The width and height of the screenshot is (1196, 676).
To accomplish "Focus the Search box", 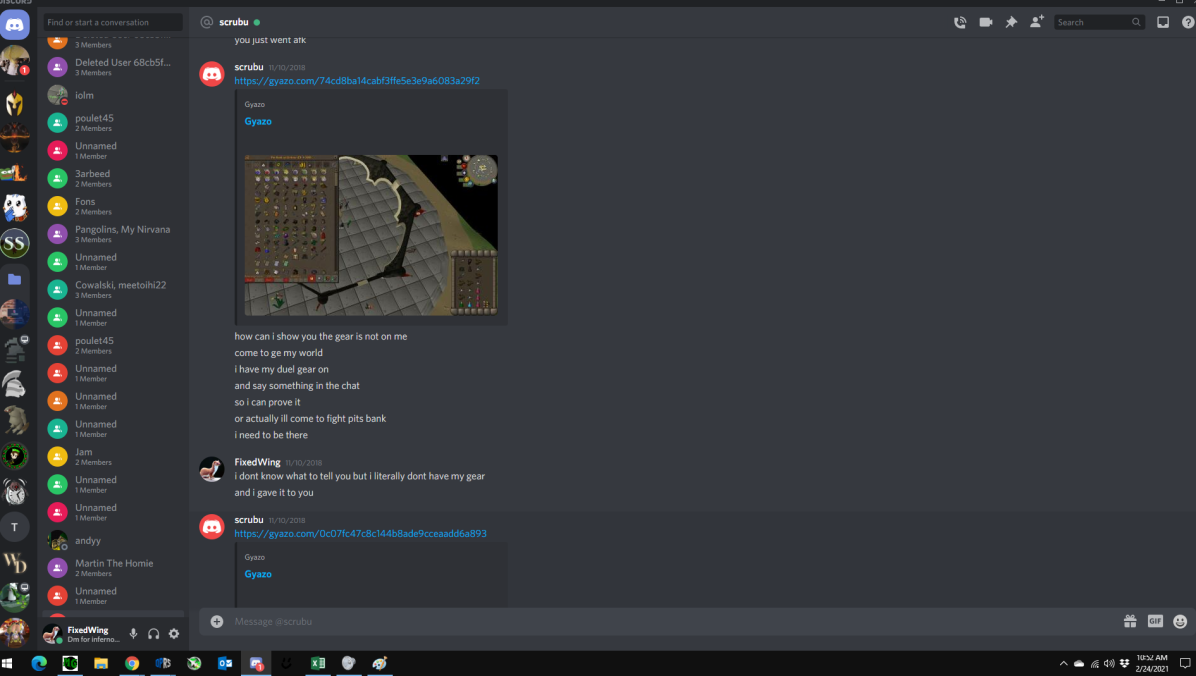I will (x=1099, y=22).
